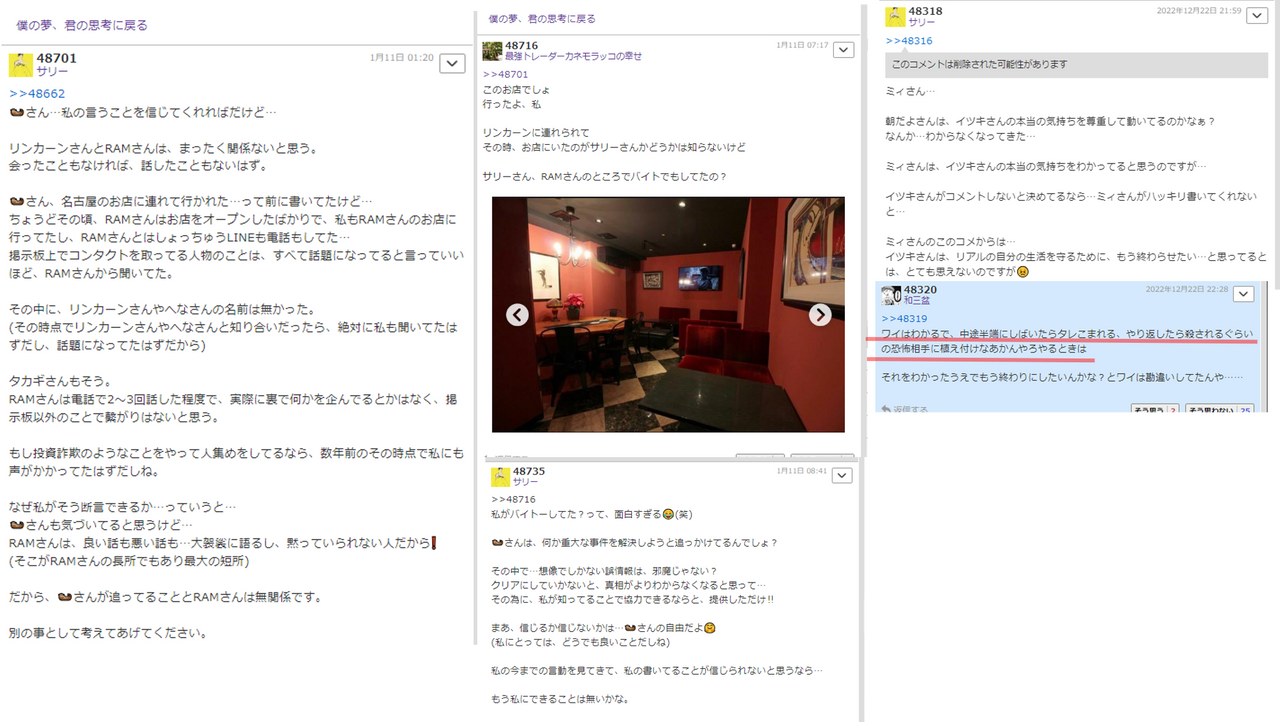Click post number 48716
Viewport: 1280px width, 722px height.
coord(521,46)
